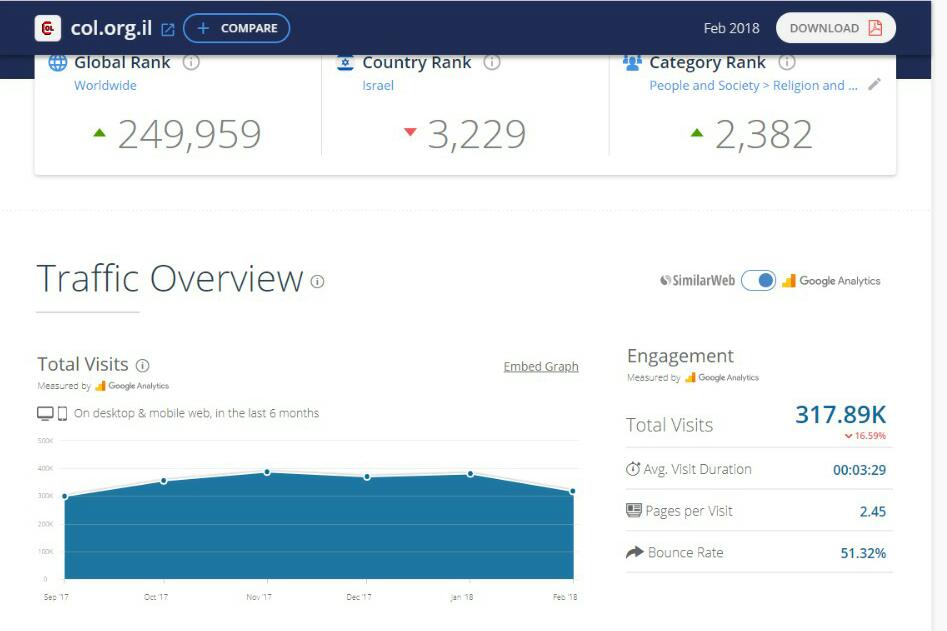Open the Israel country rank link
947x631 pixels.
click(378, 85)
